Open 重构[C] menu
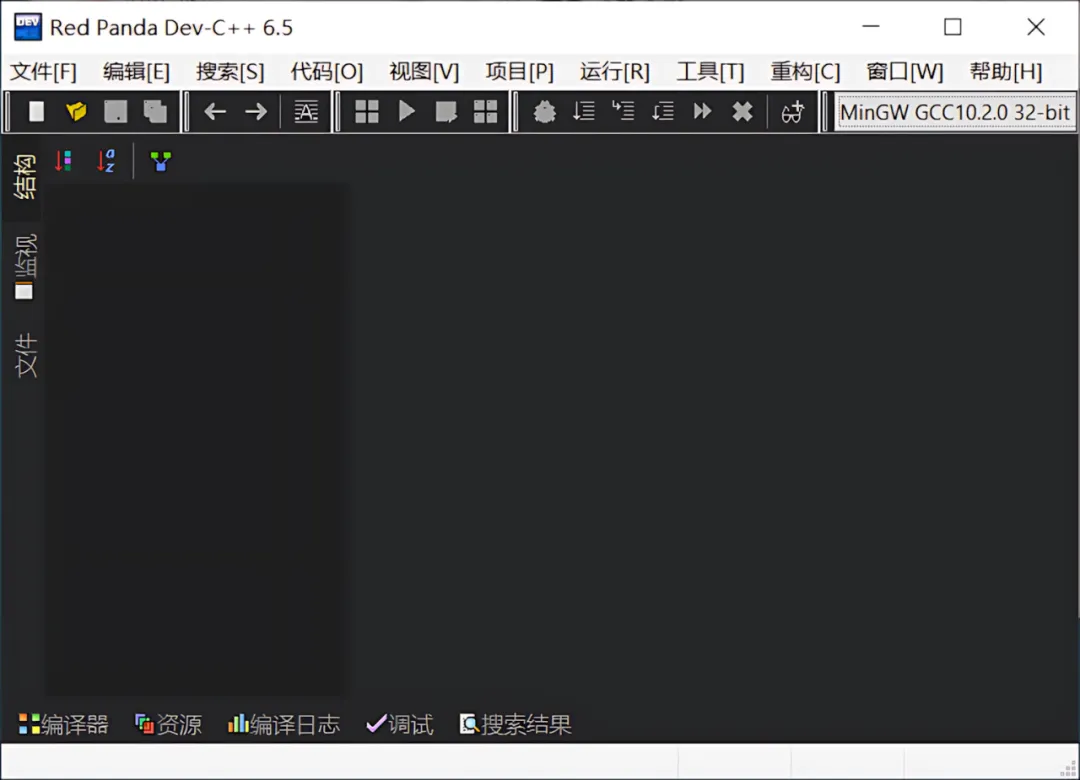 point(805,72)
